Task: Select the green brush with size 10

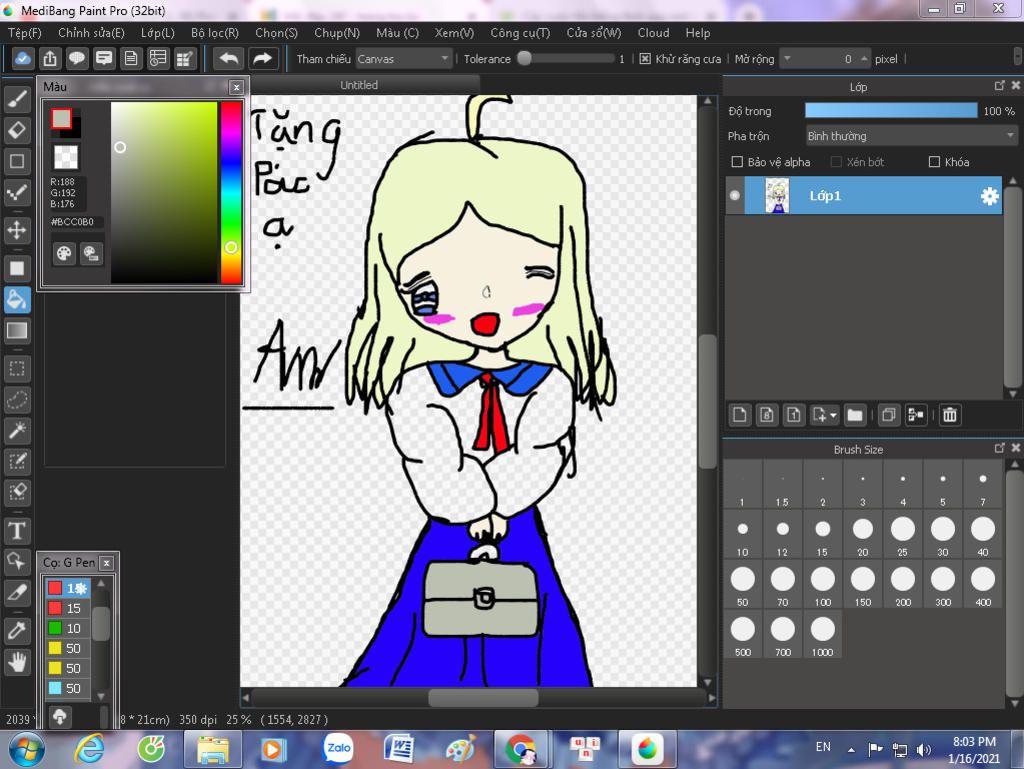Action: click(x=67, y=628)
